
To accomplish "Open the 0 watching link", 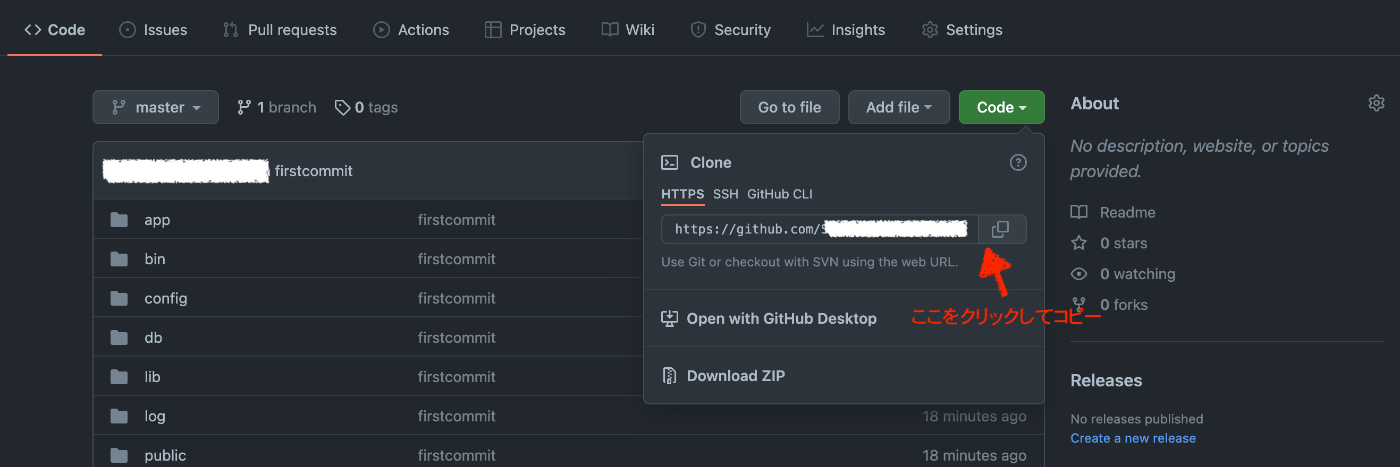I will pos(1137,274).
